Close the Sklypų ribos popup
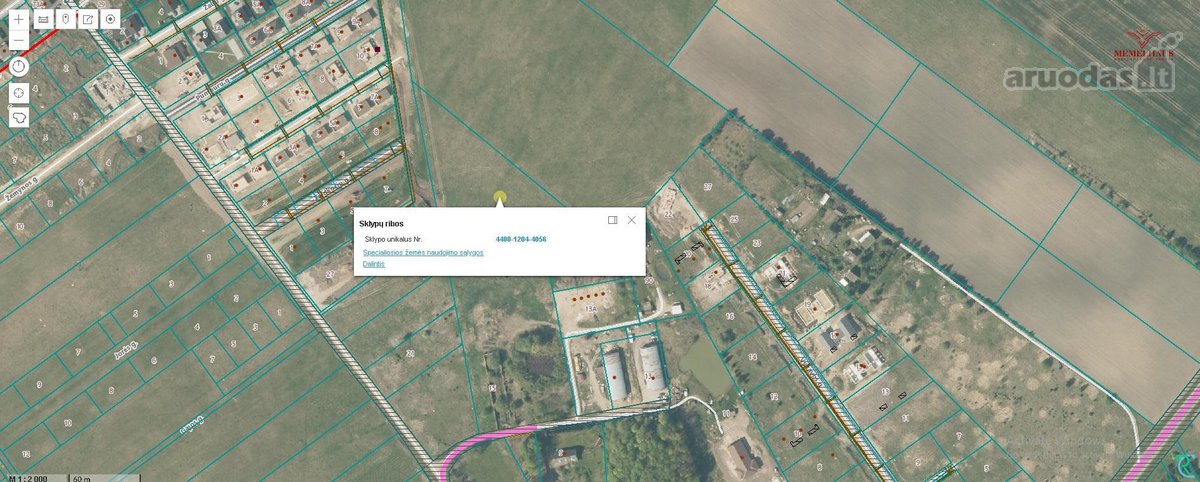 (x=632, y=220)
